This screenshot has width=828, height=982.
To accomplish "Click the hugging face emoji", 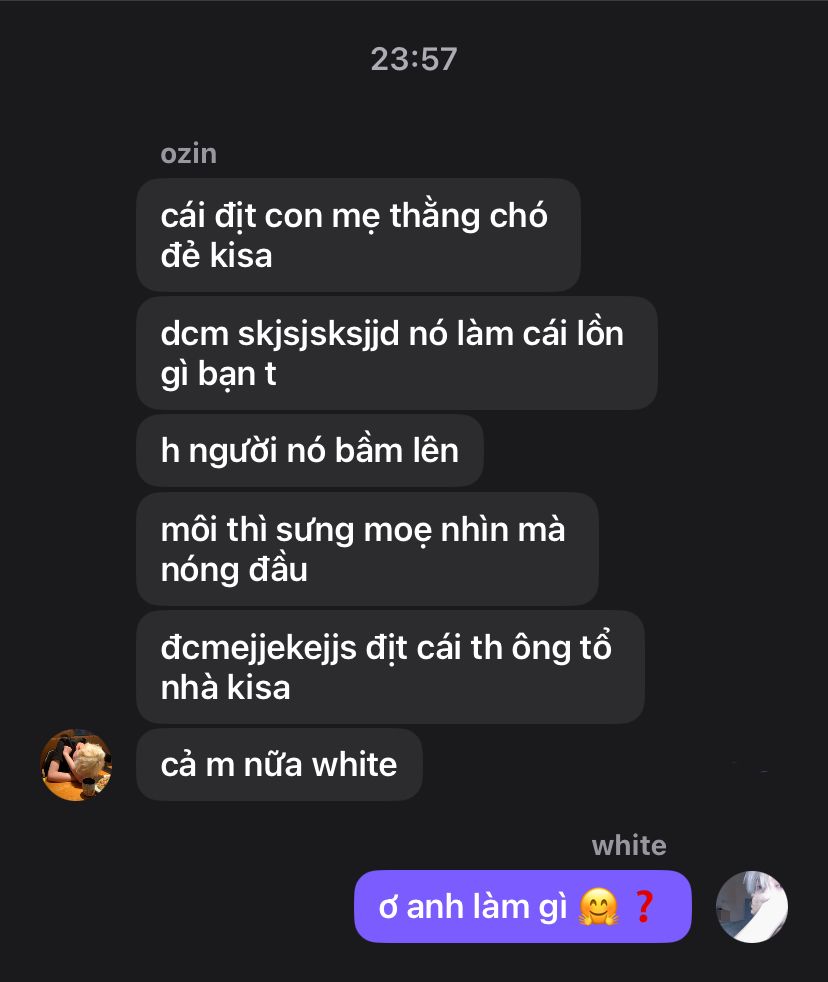I will [x=598, y=907].
